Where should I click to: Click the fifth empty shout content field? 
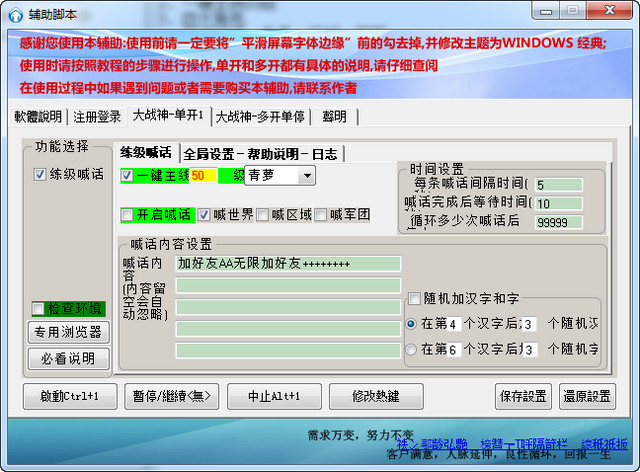pos(288,351)
